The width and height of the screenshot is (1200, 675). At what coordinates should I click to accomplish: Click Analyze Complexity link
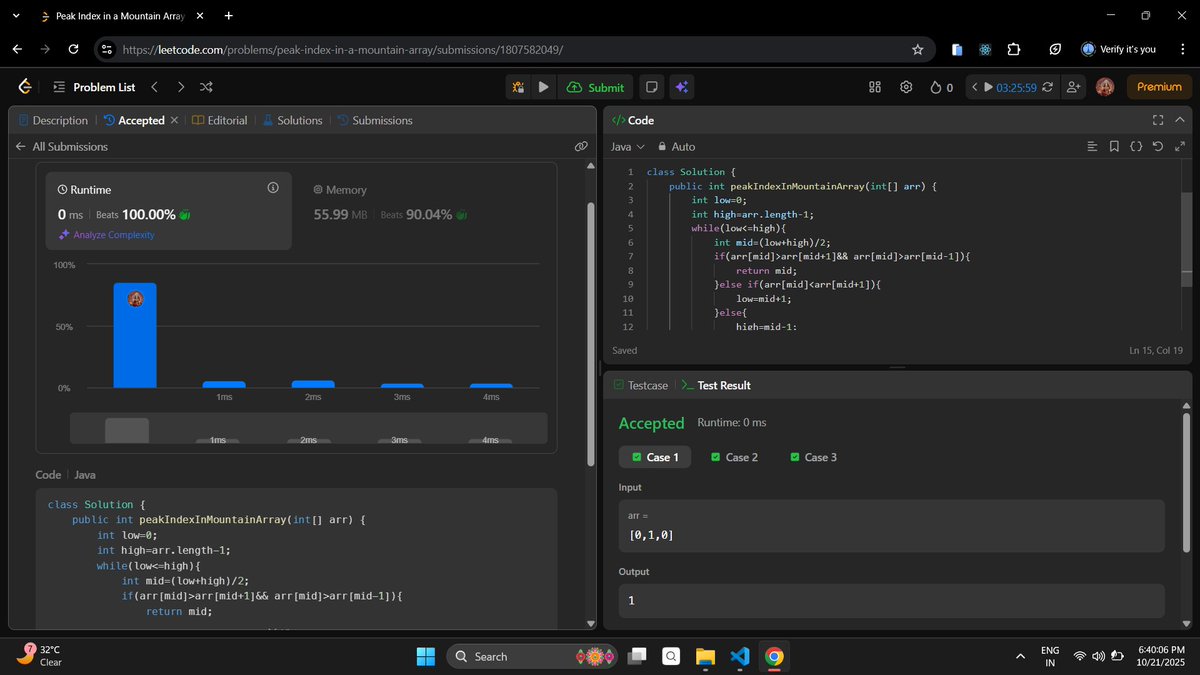106,234
